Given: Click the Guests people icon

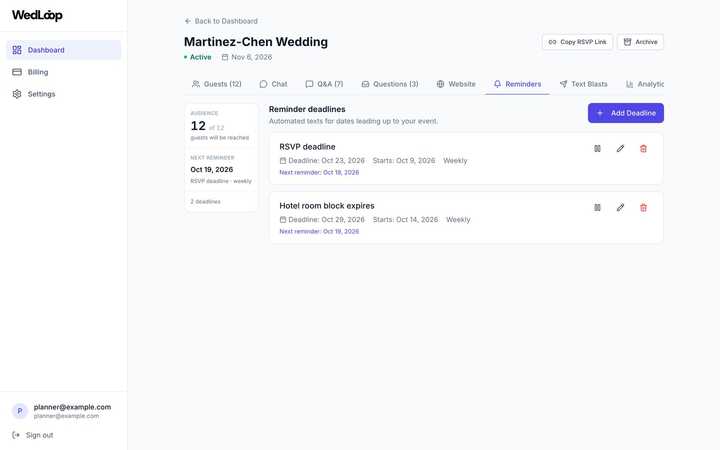Looking at the screenshot, I should (196, 84).
